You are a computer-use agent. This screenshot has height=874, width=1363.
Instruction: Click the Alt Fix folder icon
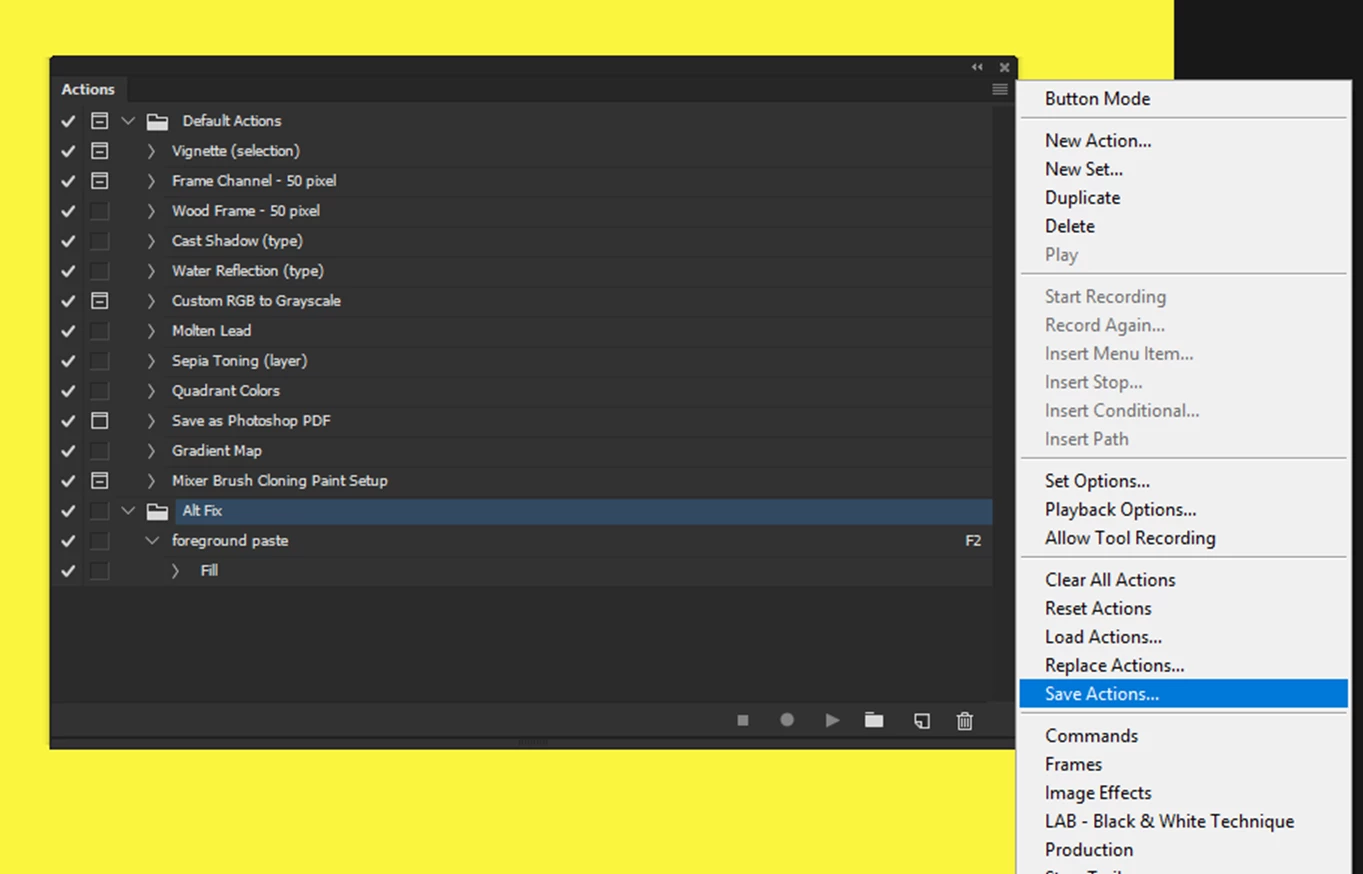pyautogui.click(x=157, y=511)
